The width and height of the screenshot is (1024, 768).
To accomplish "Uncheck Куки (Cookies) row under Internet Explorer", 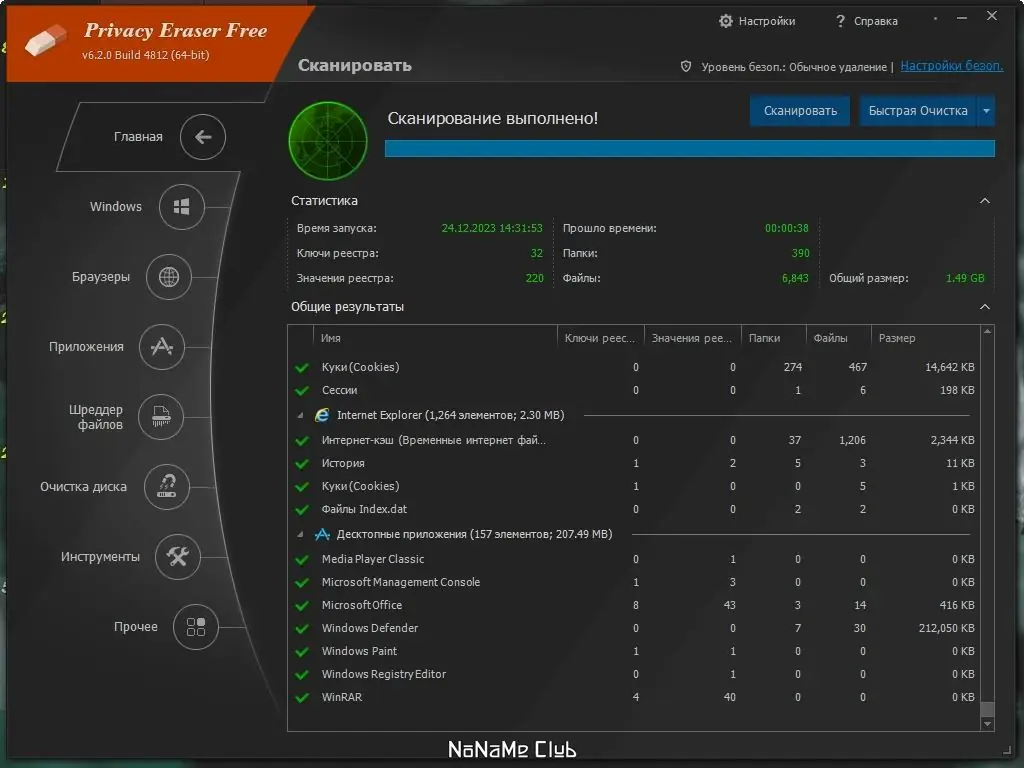I will 302,487.
